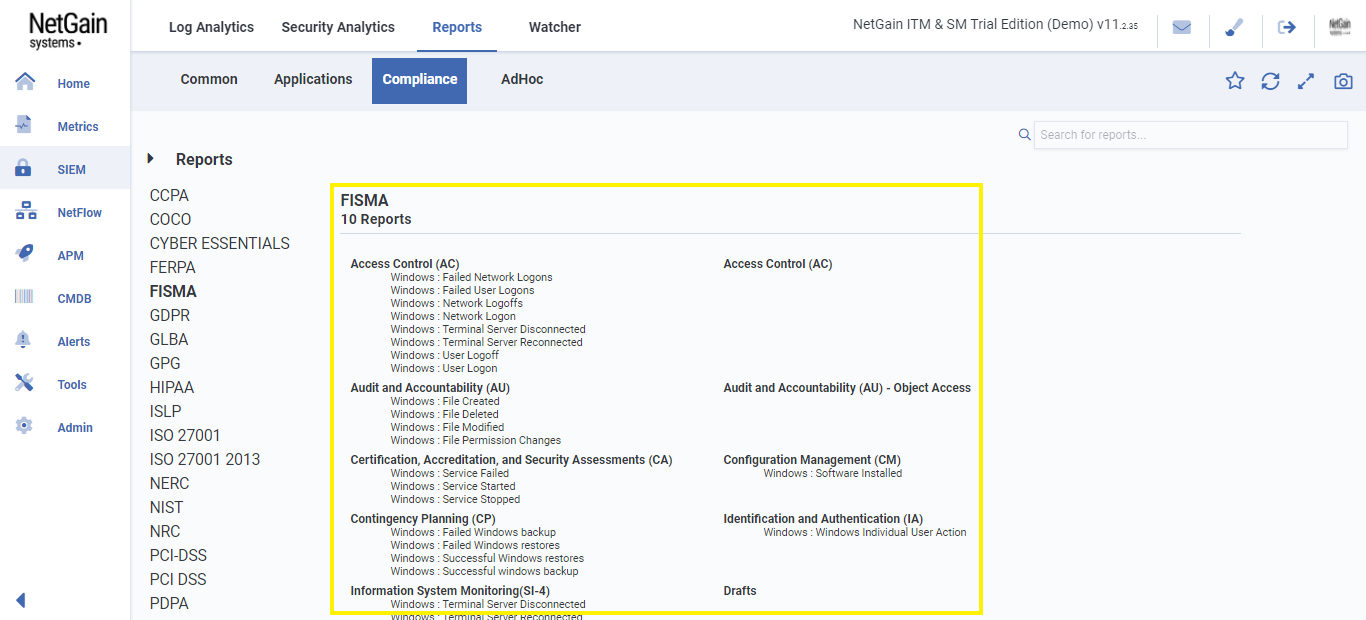Open Windows : Failed Windows backup report

coord(473,532)
